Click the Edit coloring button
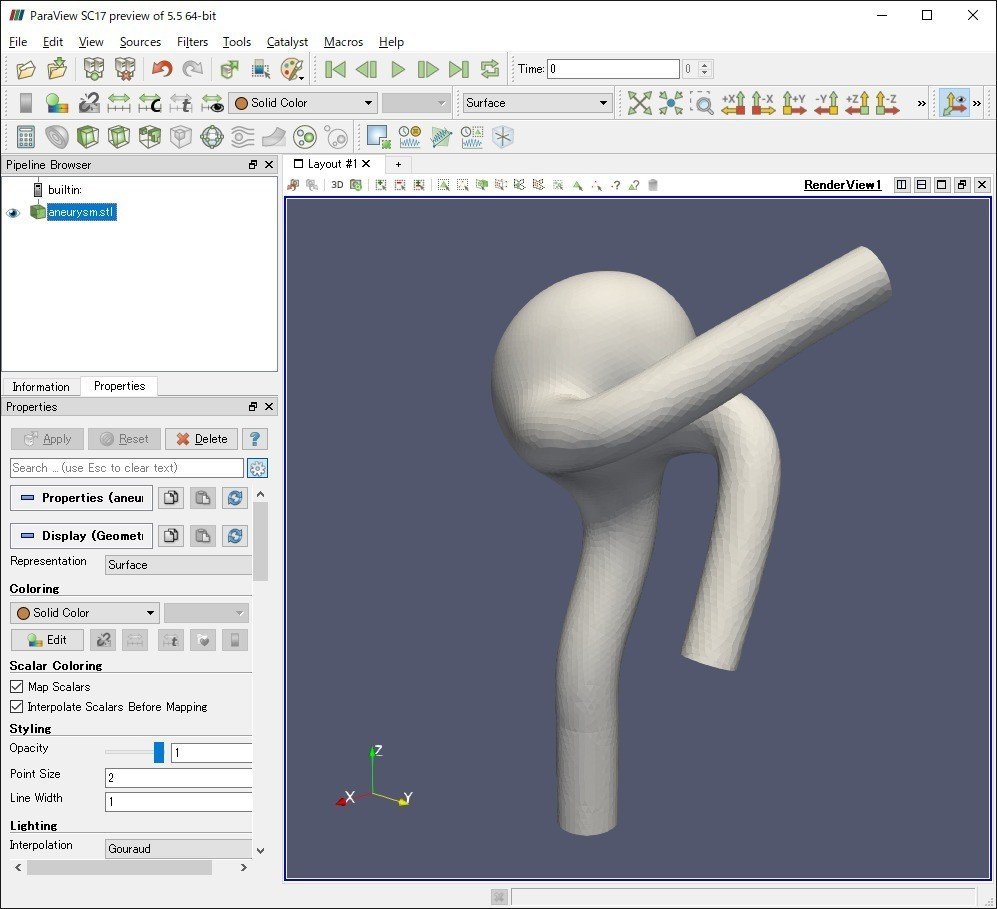Screen dimensions: 997x909 pyautogui.click(x=46, y=640)
